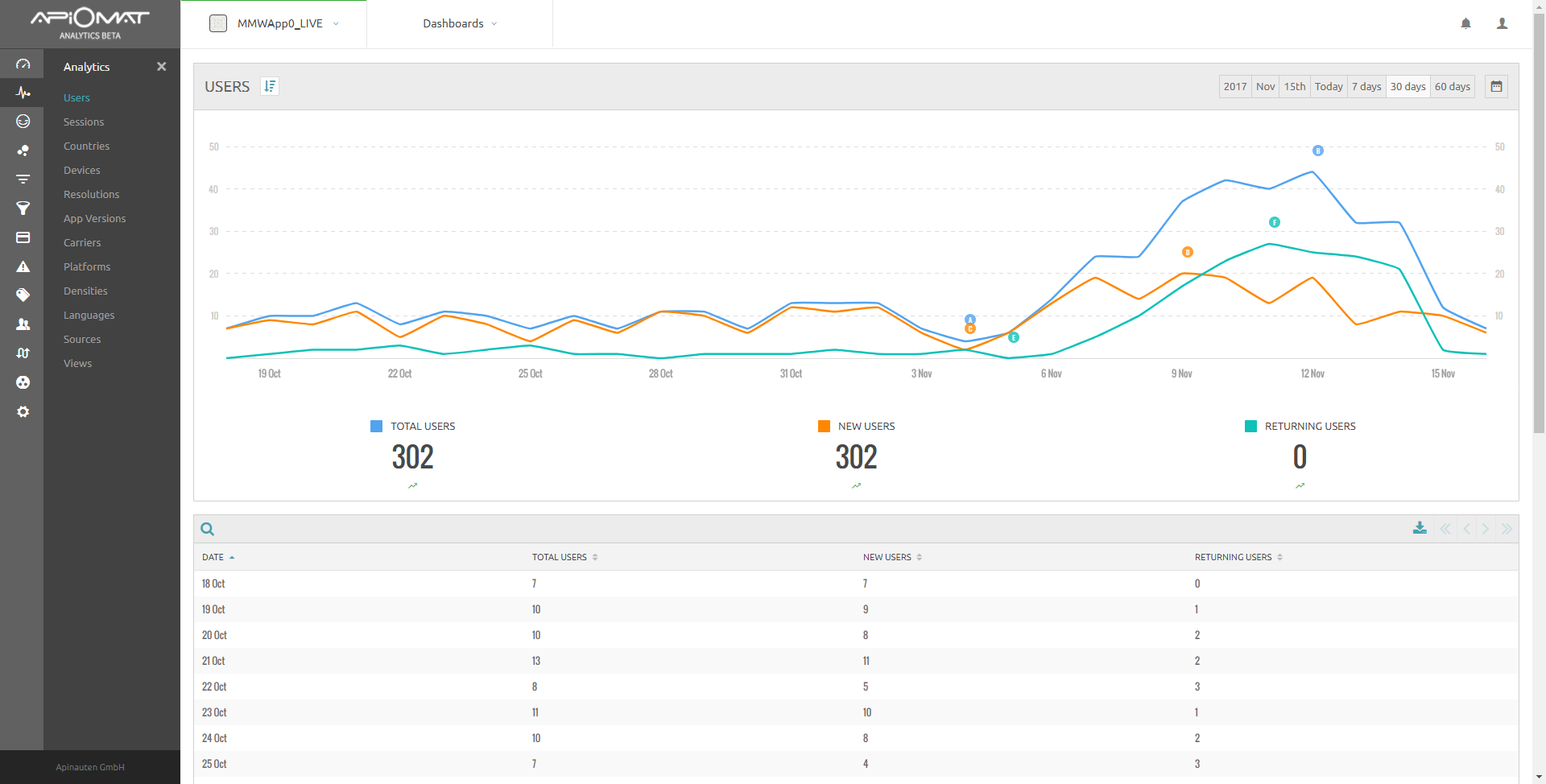This screenshot has height=784, width=1546.
Task: Open the warning triangle sidebar icon
Action: pos(23,266)
